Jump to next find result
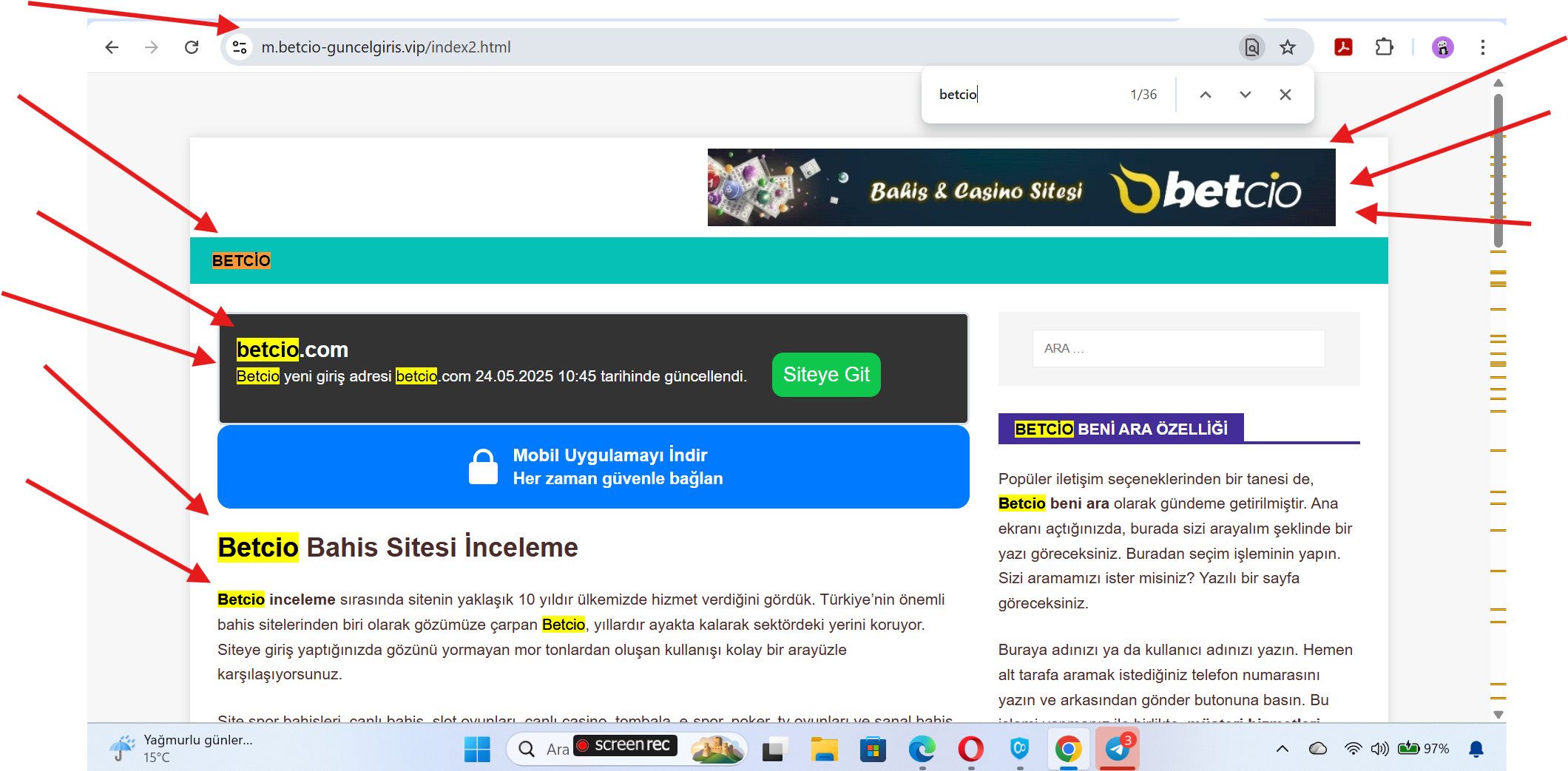This screenshot has height=771, width=1568. coord(1246,95)
